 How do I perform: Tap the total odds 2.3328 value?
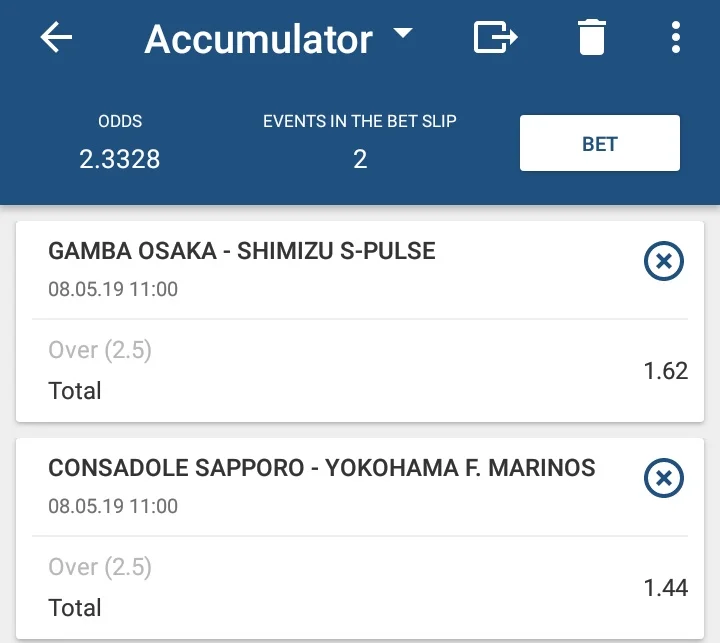120,159
